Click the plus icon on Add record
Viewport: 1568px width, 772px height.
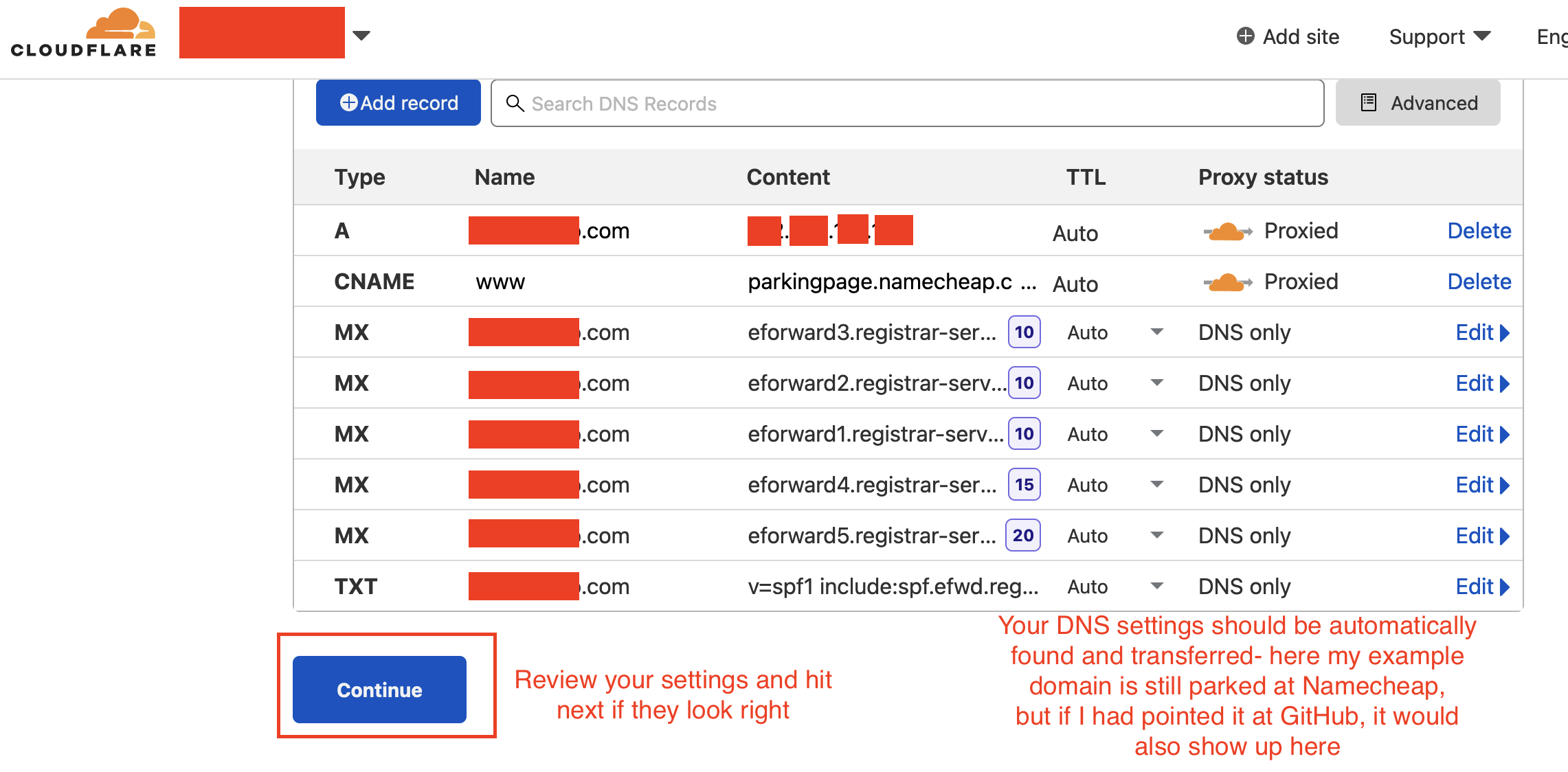348,102
